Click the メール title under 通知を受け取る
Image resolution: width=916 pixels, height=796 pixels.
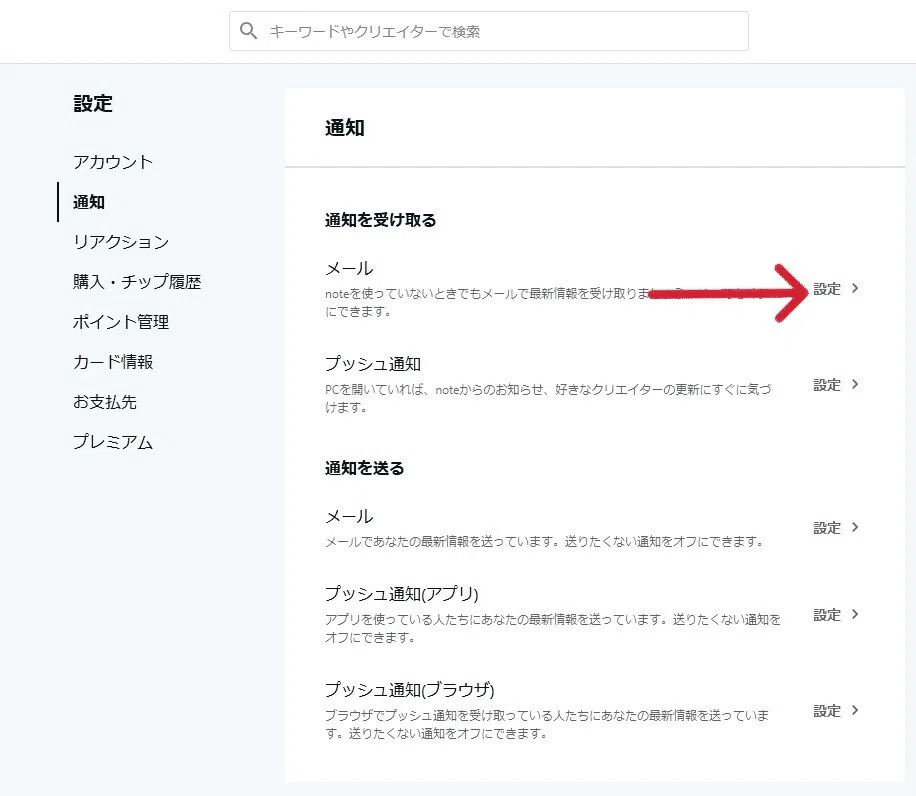349,269
